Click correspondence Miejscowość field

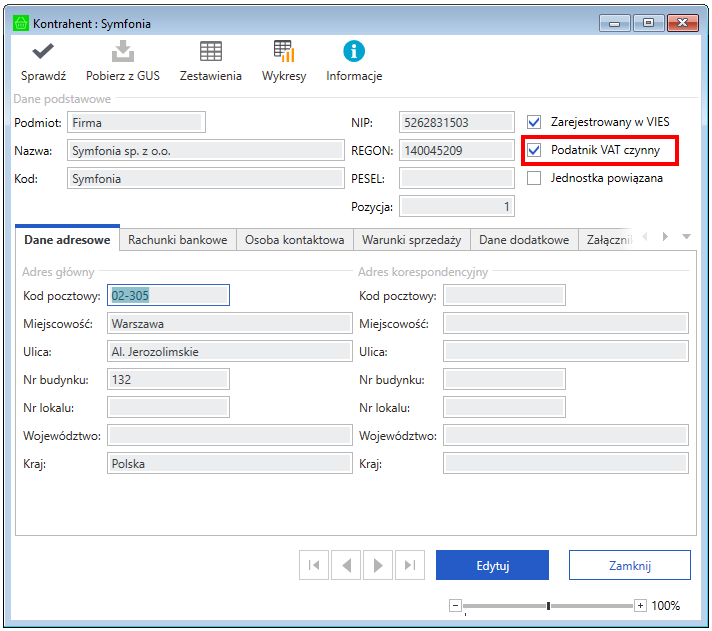(x=566, y=323)
